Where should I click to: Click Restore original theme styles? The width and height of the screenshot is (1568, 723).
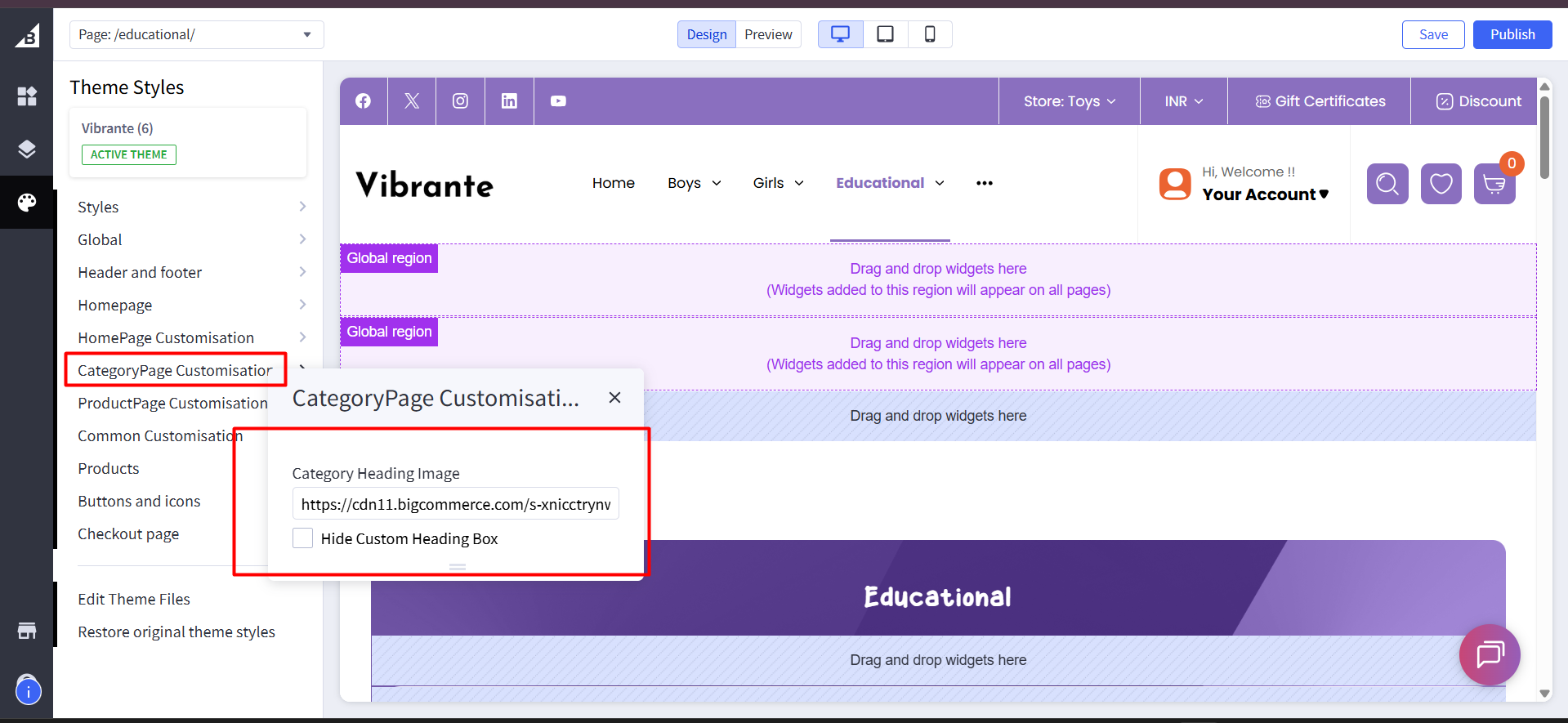point(176,632)
